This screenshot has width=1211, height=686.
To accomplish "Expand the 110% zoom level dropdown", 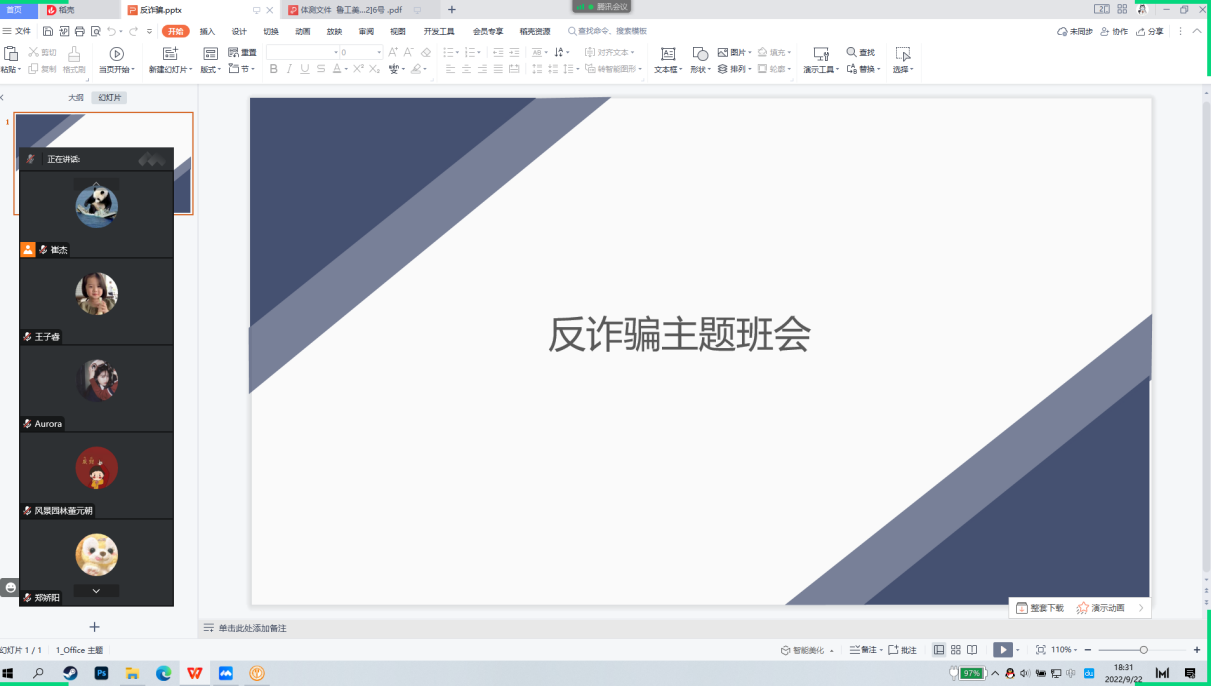I will click(x=1076, y=650).
